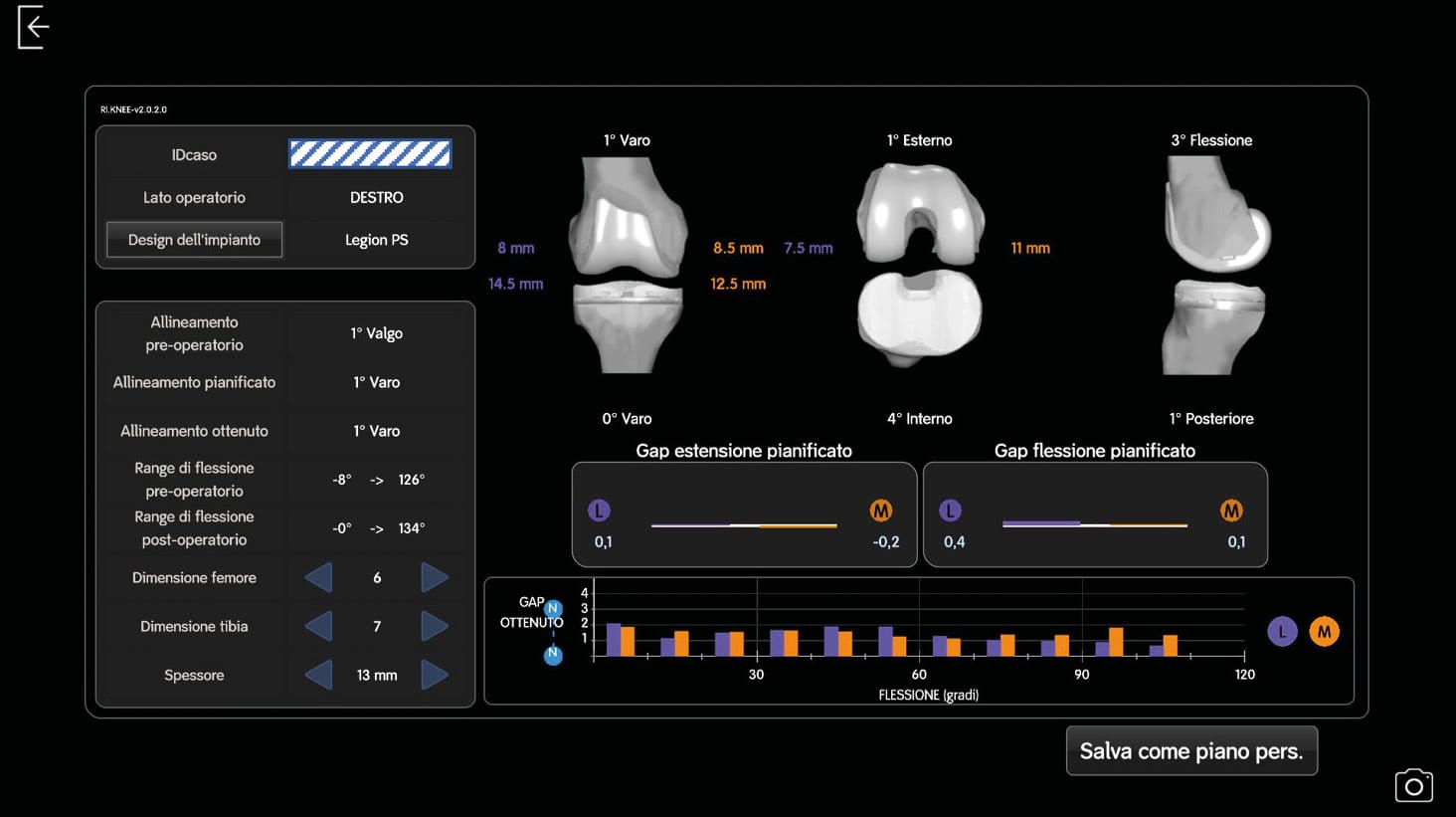Click the IDcaso striped field
Viewport: 1456px width, 817px height.
coord(370,154)
